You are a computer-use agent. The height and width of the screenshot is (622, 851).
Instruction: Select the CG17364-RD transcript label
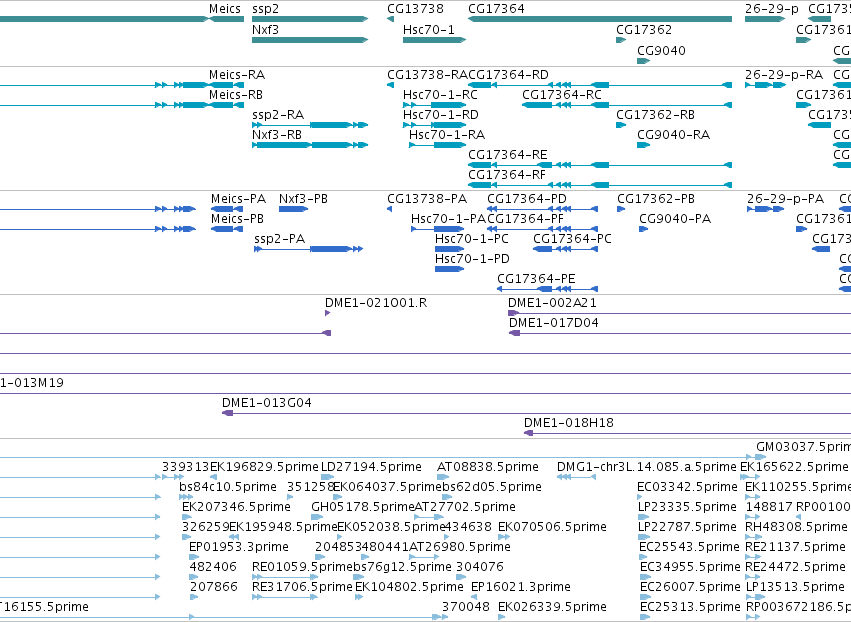508,74
